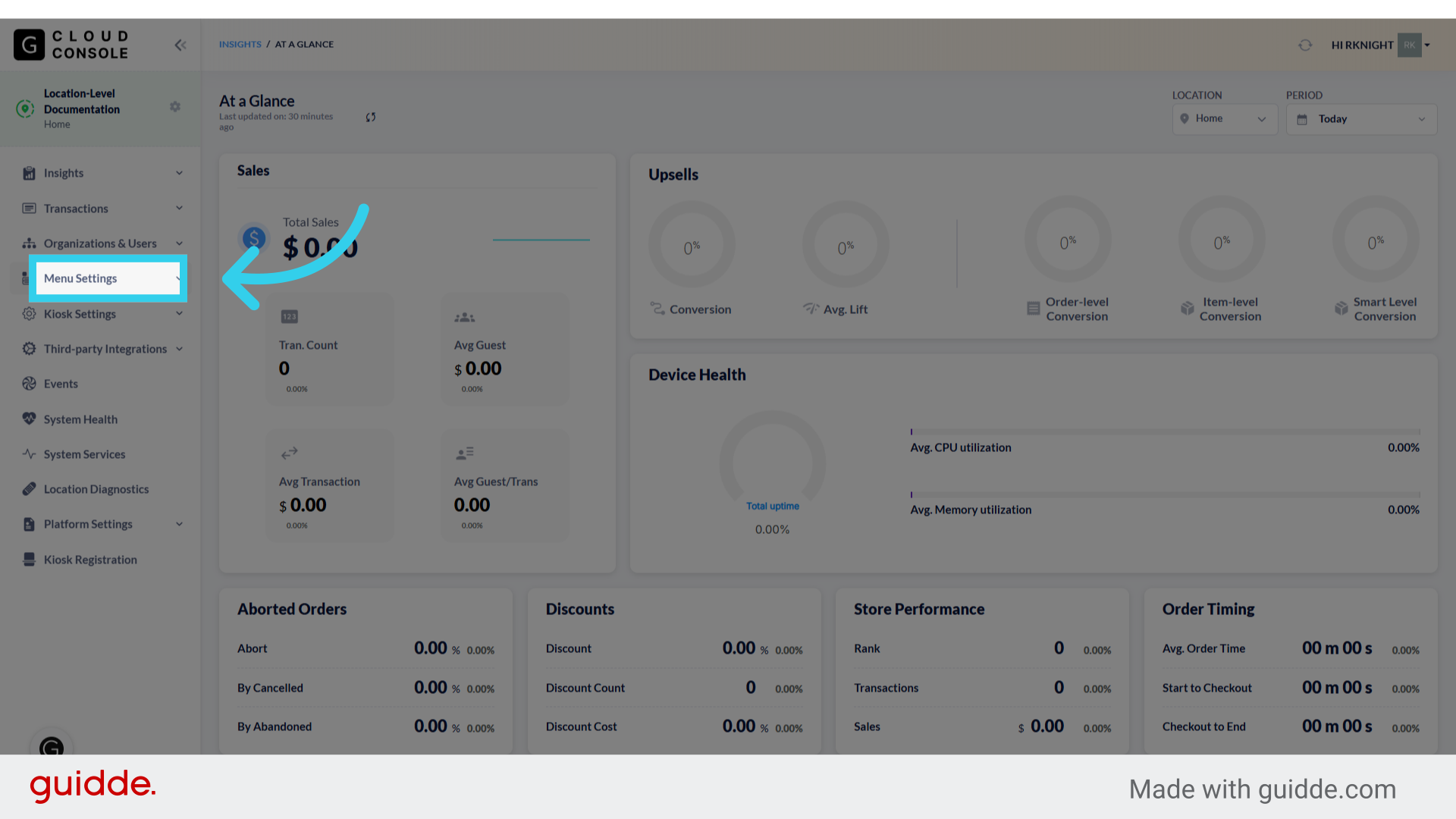Open Menu Settings in the sidebar
This screenshot has height=819, width=1456.
tap(108, 278)
